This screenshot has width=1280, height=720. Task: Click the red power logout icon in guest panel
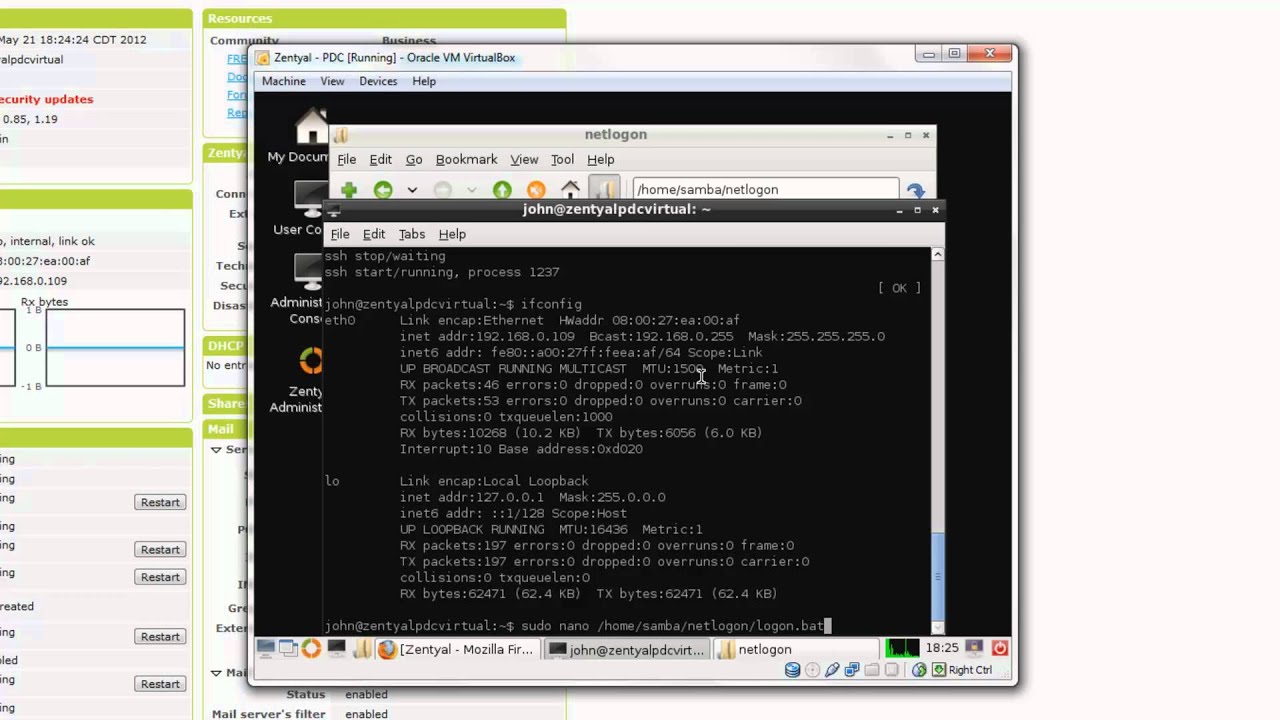pos(998,648)
